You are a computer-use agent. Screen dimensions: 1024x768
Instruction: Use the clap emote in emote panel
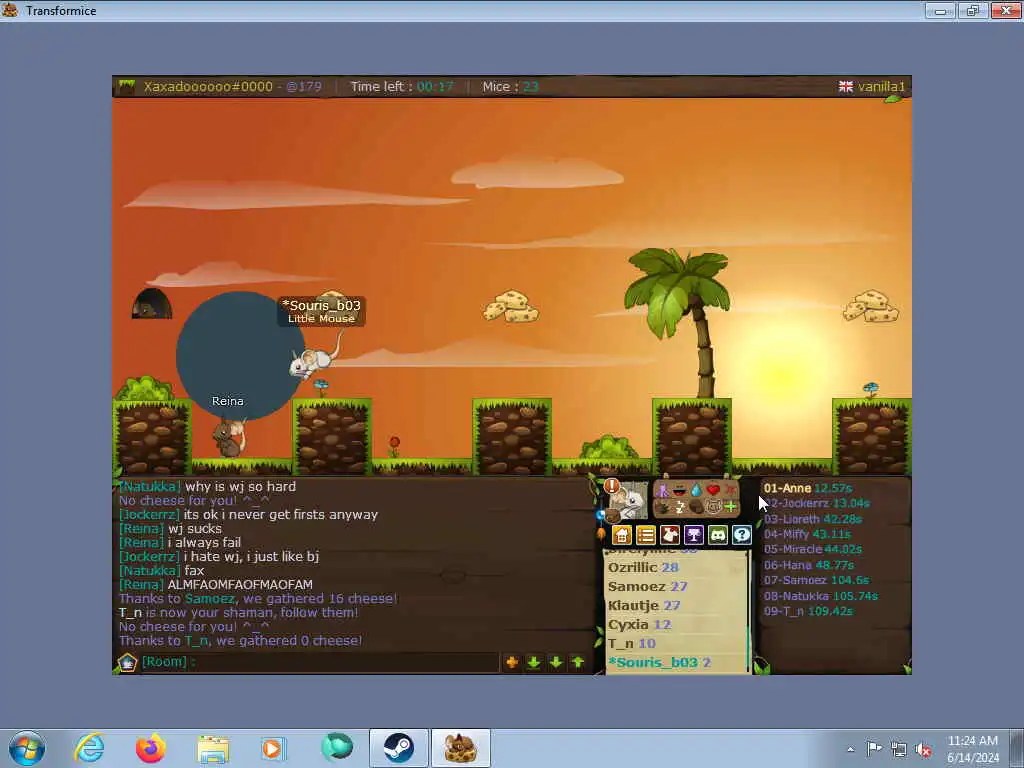(x=663, y=507)
